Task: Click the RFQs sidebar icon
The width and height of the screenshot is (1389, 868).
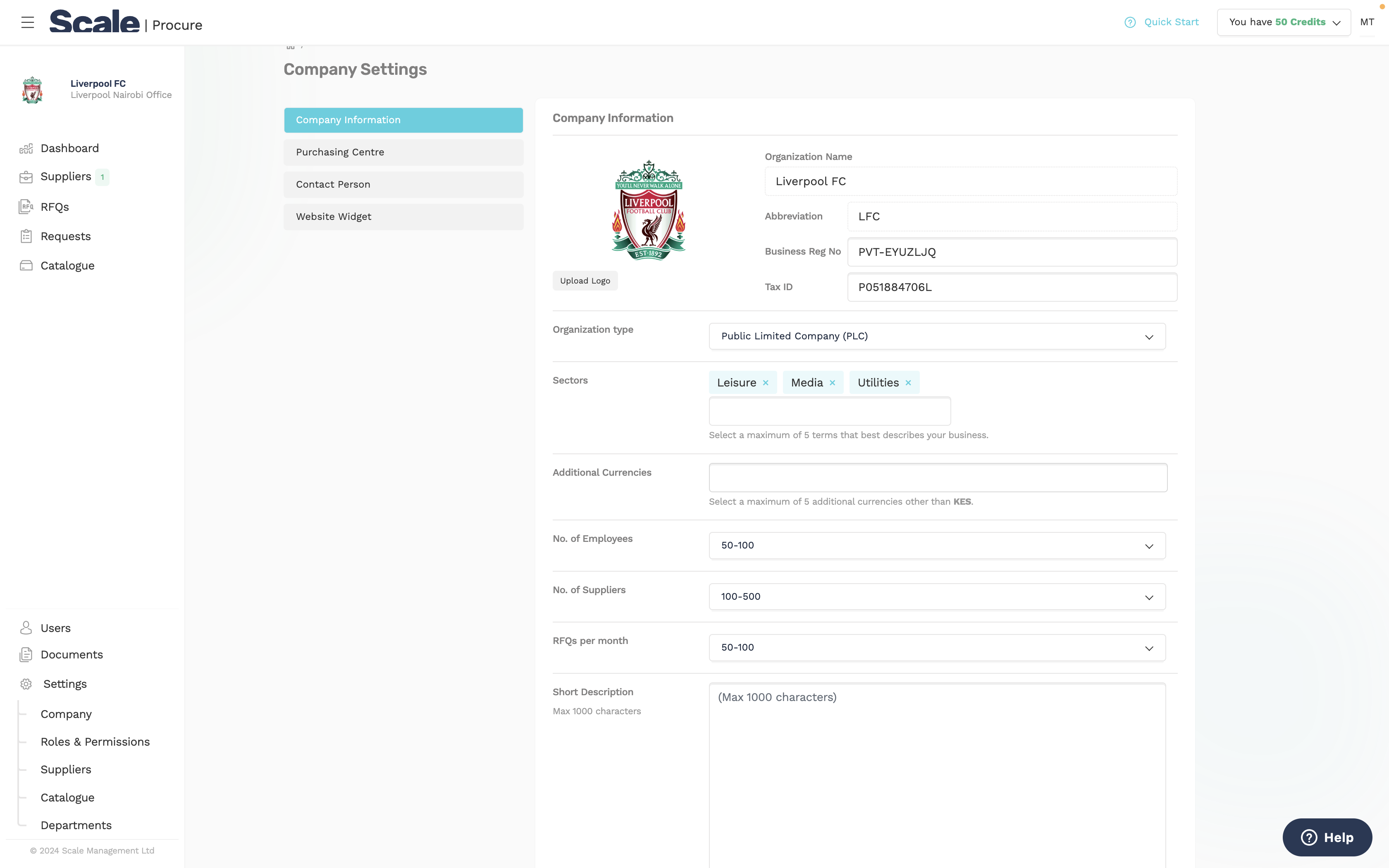Action: pyautogui.click(x=26, y=207)
